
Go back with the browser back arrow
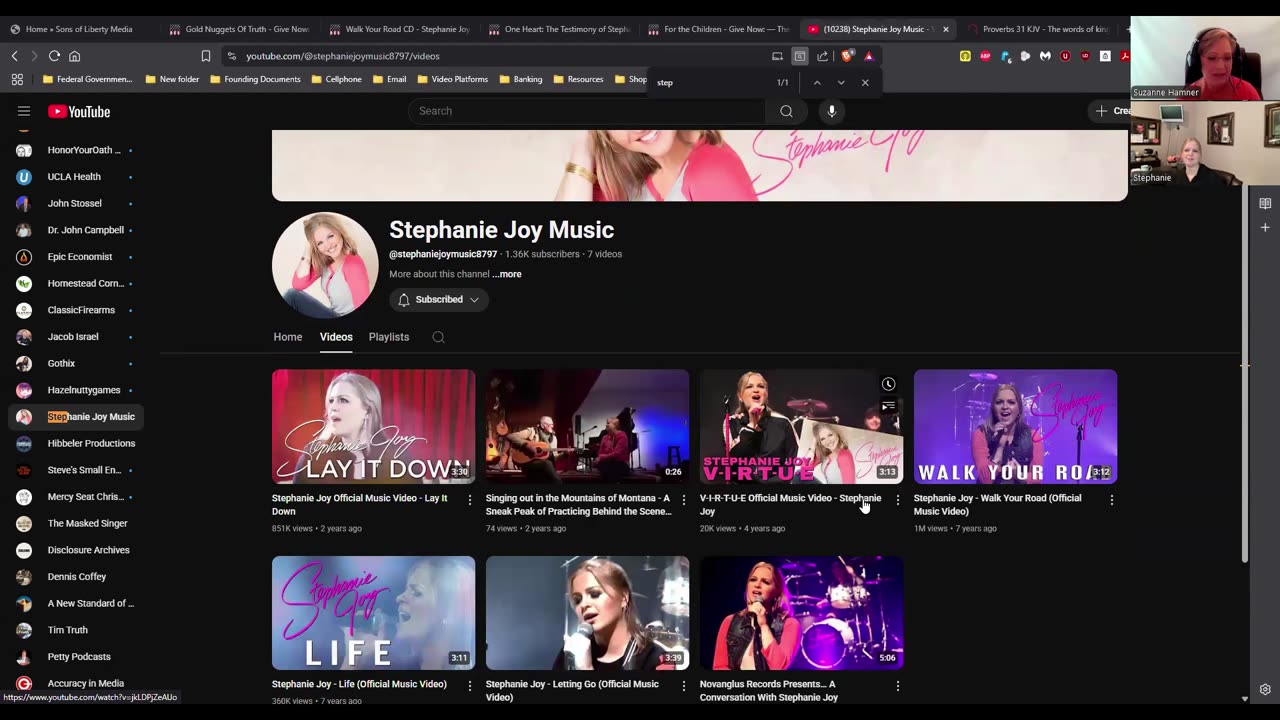14,56
